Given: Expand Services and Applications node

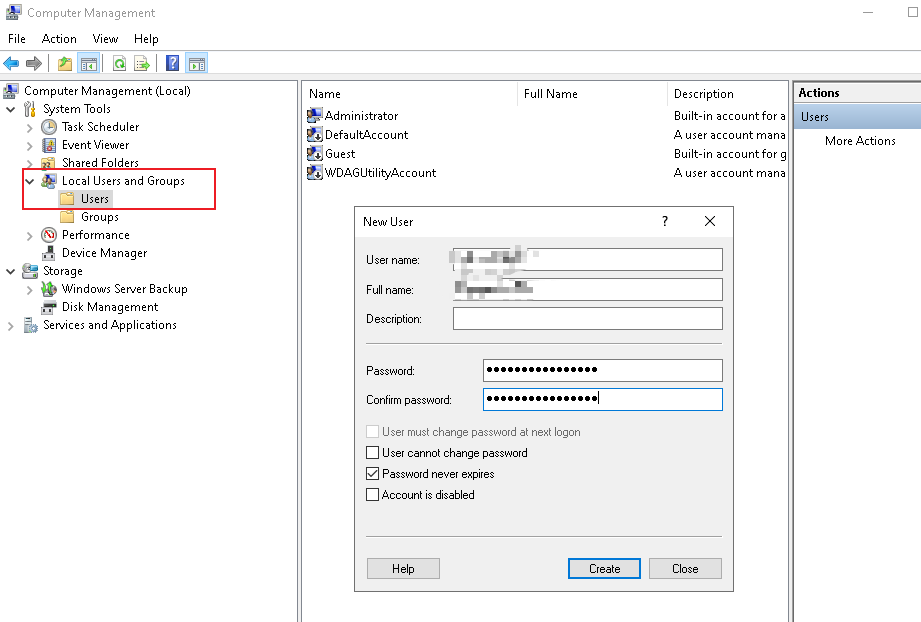Looking at the screenshot, I should [11, 325].
